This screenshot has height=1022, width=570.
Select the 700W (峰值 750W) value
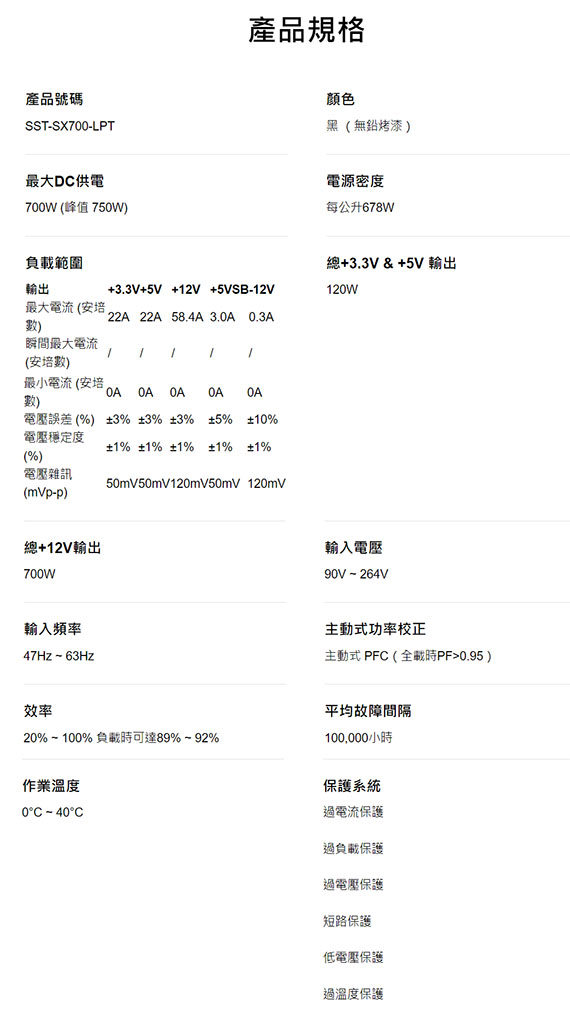(76, 208)
